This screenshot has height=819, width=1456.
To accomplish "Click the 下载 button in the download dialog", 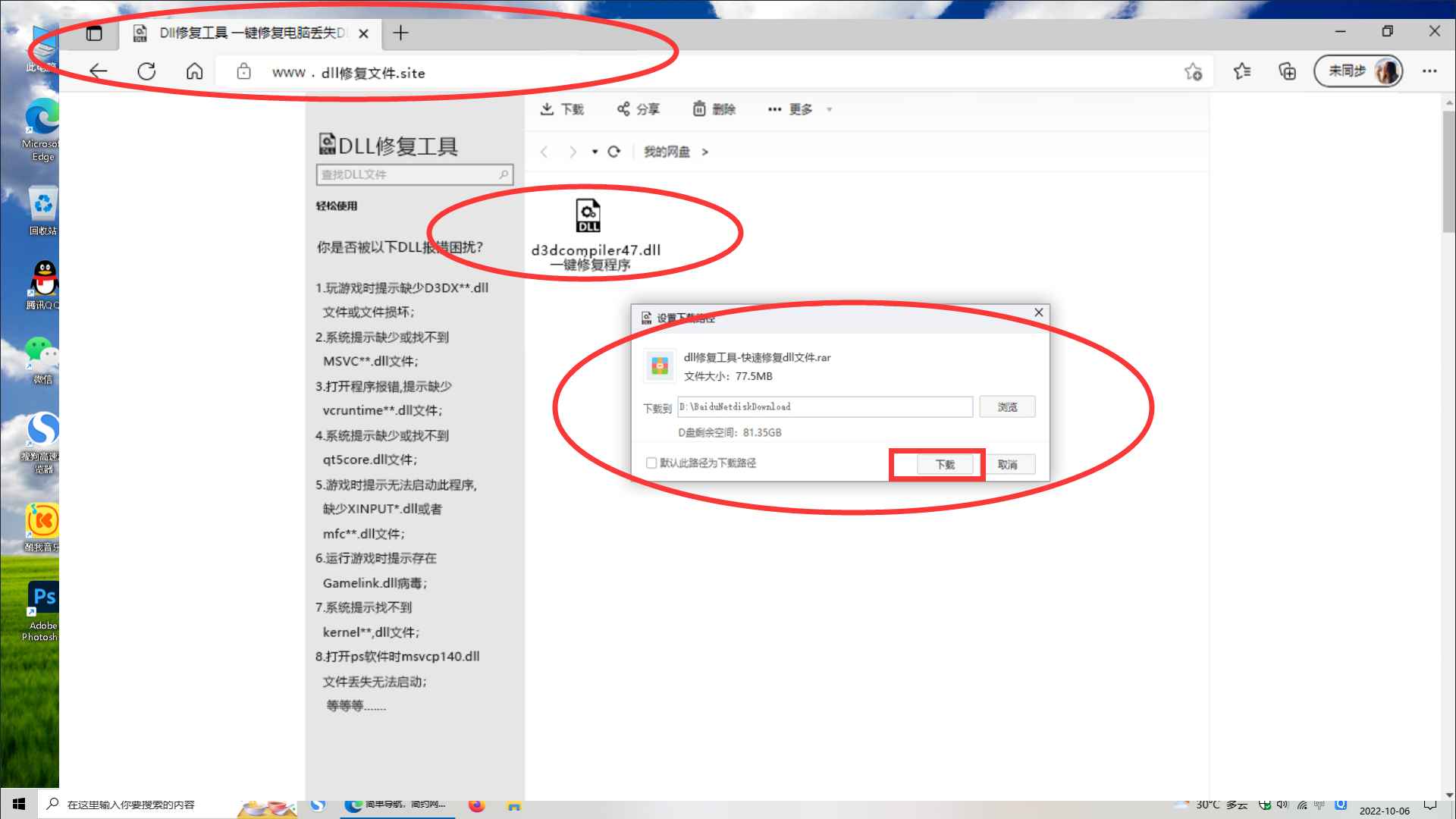I will pos(946,463).
